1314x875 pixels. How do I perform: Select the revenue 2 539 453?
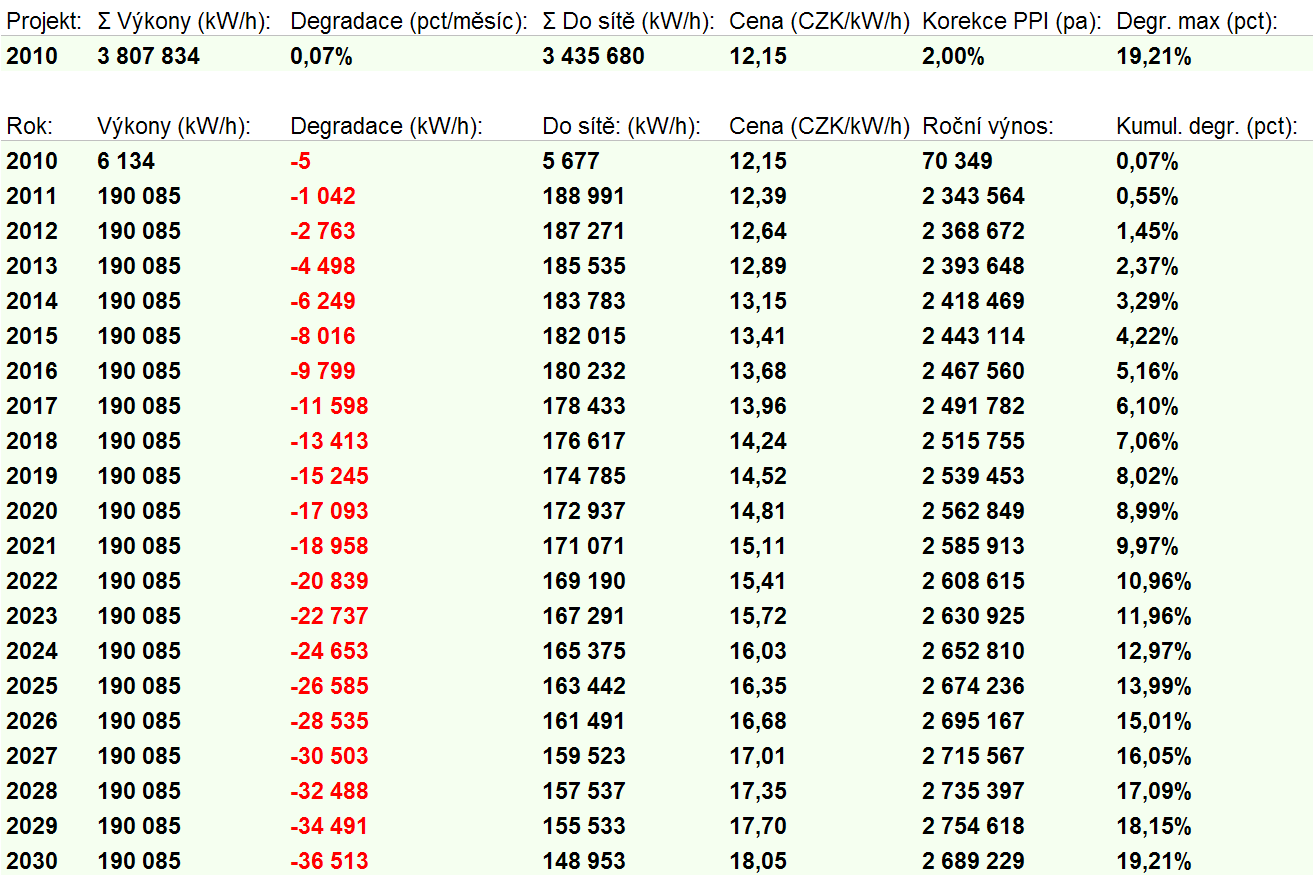tap(973, 477)
